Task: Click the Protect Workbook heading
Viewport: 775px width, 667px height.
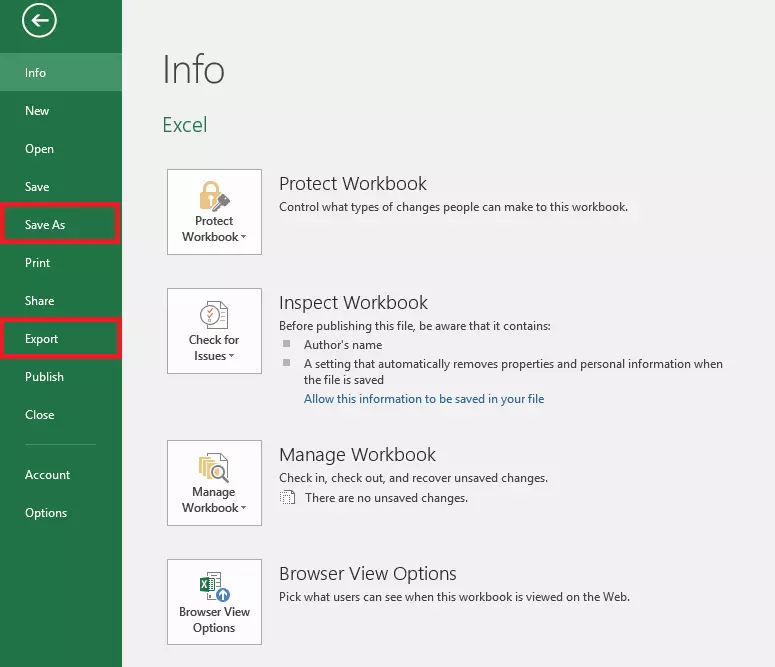Action: tap(352, 183)
